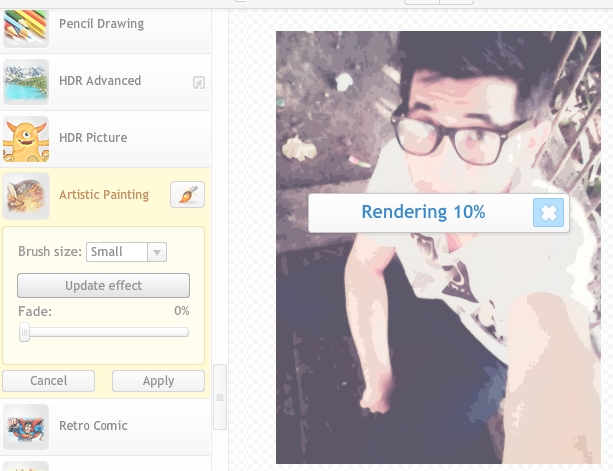Open the Pencil Drawing effect label
This screenshot has height=471, width=613.
[x=101, y=24]
